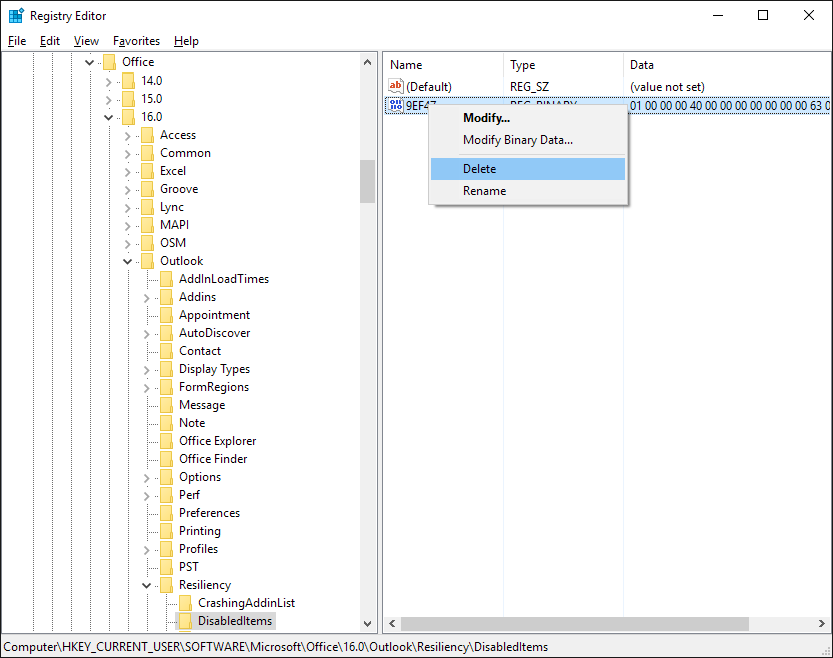Click the AddInLoadTimes folder icon
833x658 pixels.
click(x=166, y=279)
